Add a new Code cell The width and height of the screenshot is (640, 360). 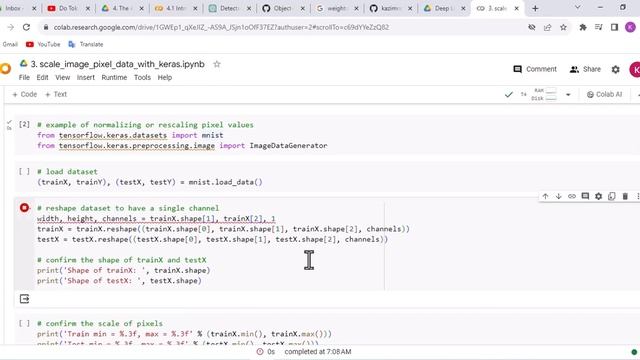(x=24, y=94)
